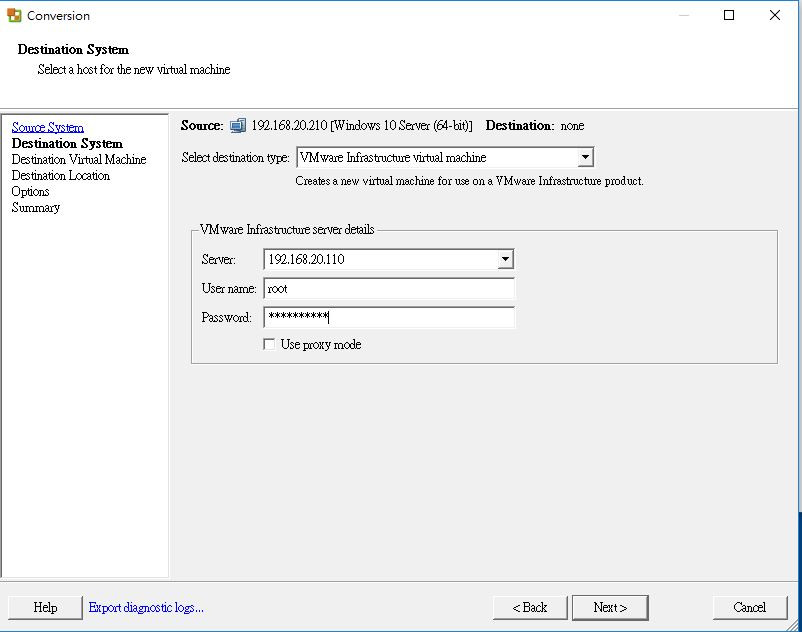Close the Conversion window
This screenshot has height=632, width=802.
(775, 15)
